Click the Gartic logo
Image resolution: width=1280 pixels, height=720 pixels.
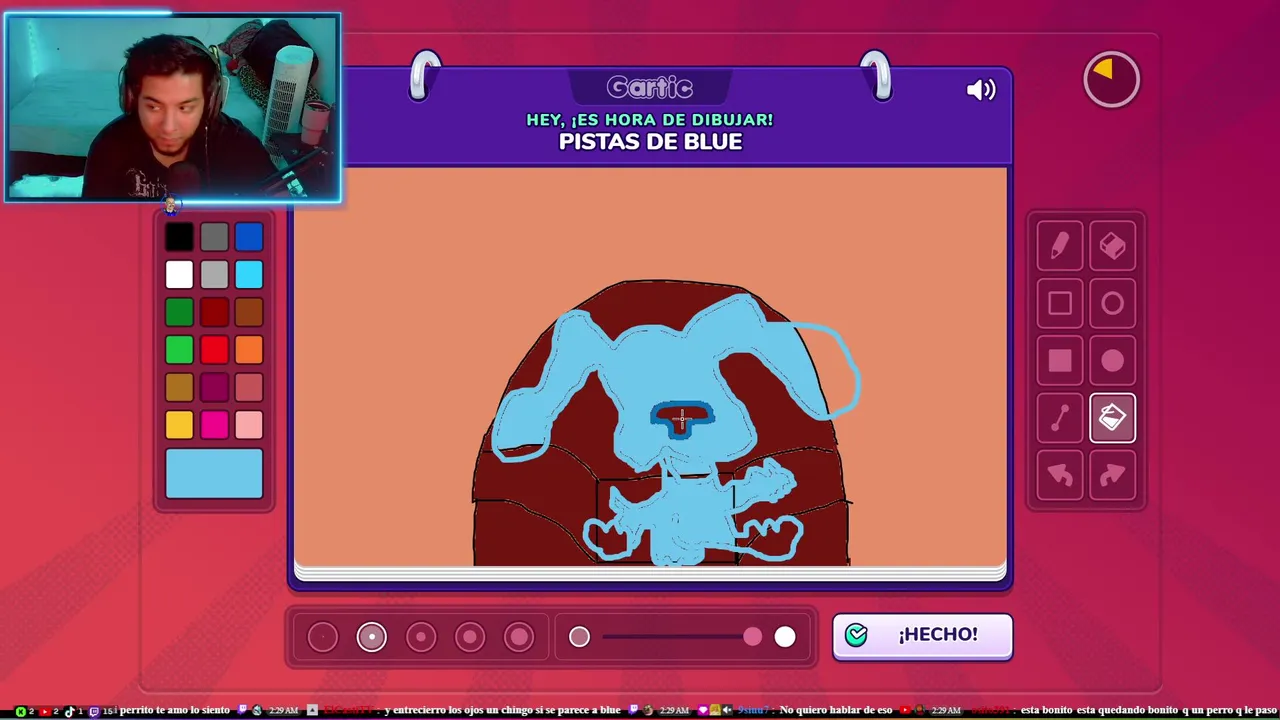(x=650, y=88)
